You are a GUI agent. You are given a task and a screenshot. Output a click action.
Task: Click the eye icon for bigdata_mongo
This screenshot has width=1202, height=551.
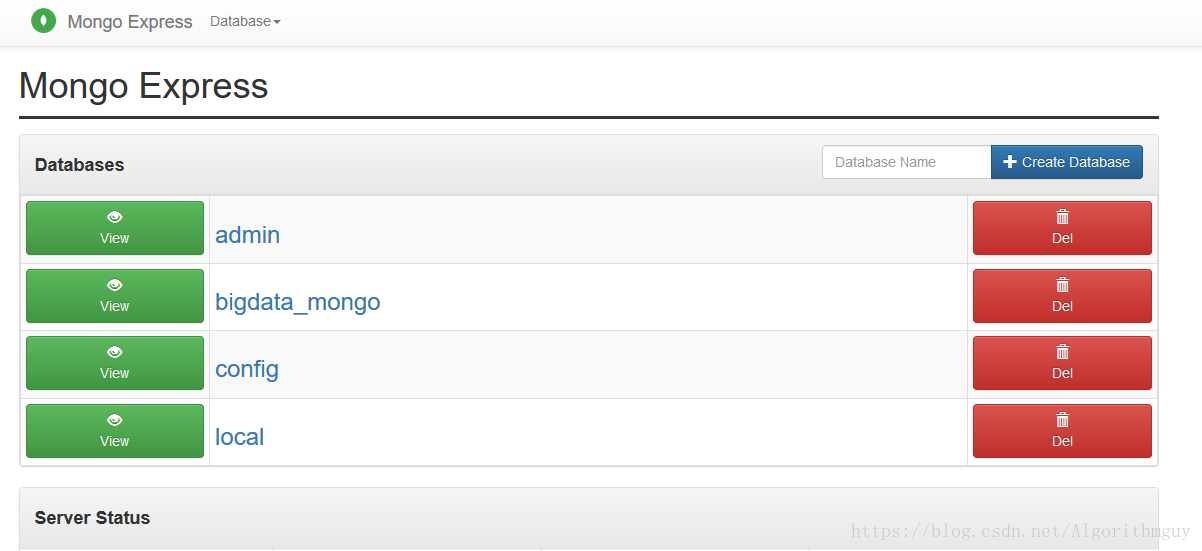[115, 285]
